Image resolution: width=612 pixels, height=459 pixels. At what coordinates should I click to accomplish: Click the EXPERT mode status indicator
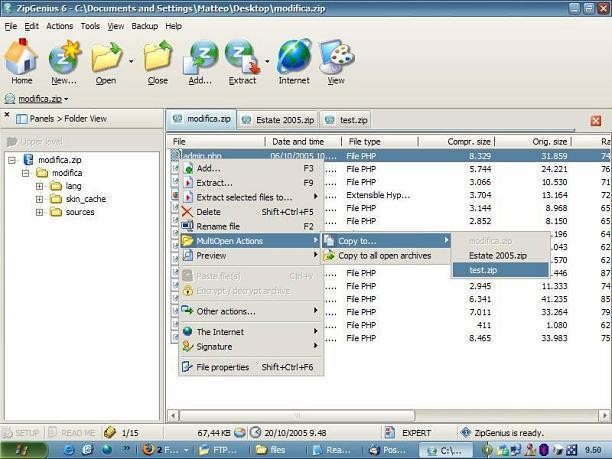point(416,433)
